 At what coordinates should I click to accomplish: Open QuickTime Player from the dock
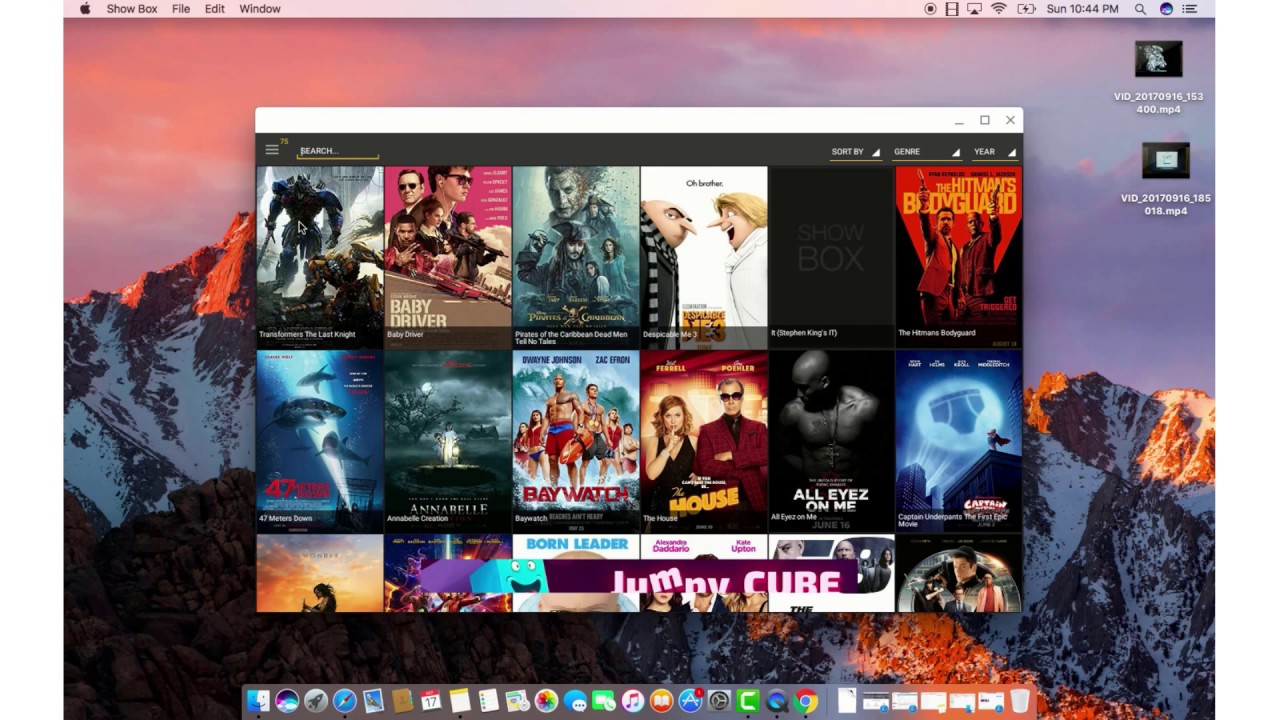(777, 701)
